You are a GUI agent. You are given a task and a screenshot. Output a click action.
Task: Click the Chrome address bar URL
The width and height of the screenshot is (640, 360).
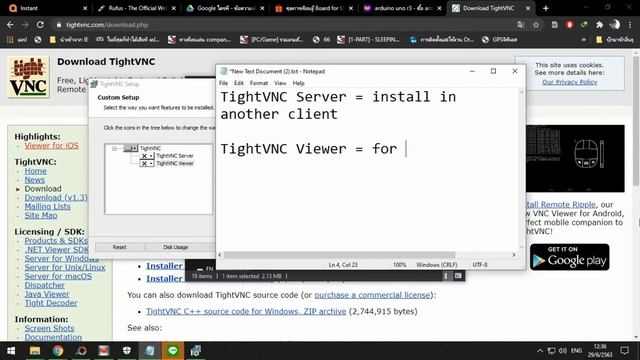click(107, 25)
